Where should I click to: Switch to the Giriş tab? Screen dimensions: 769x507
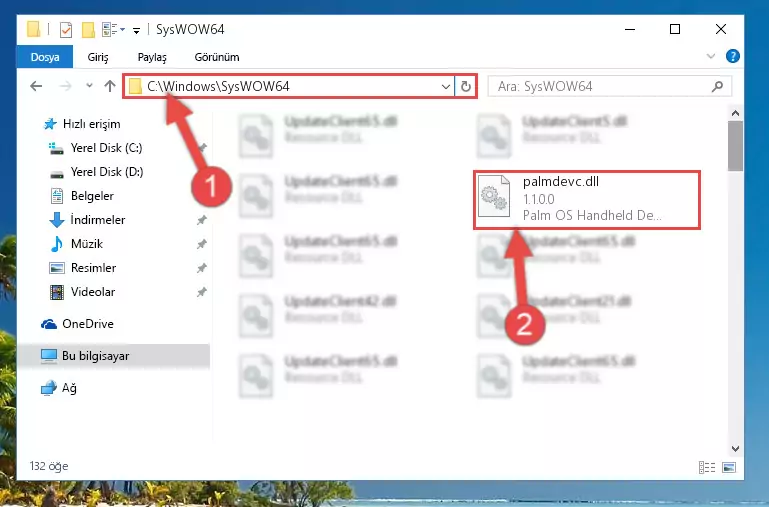click(x=98, y=57)
